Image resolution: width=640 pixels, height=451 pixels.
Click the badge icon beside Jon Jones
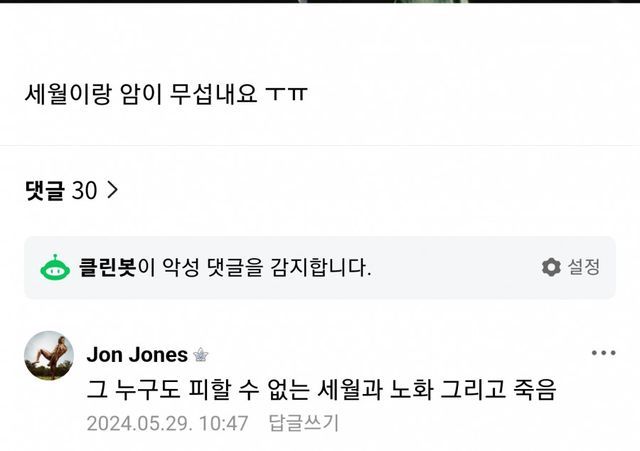tap(200, 355)
